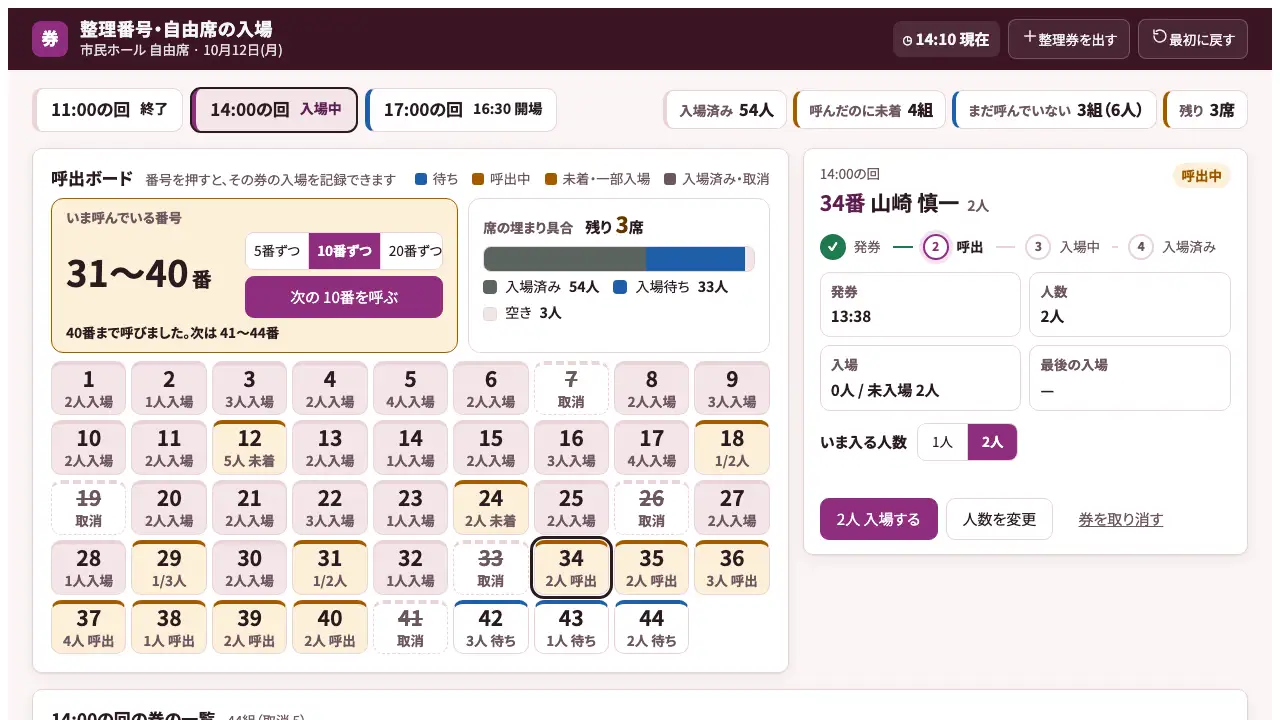The height and width of the screenshot is (720, 1280).
Task: Click the 入場 0人 / 未入場 2人 card
Action: click(x=920, y=378)
